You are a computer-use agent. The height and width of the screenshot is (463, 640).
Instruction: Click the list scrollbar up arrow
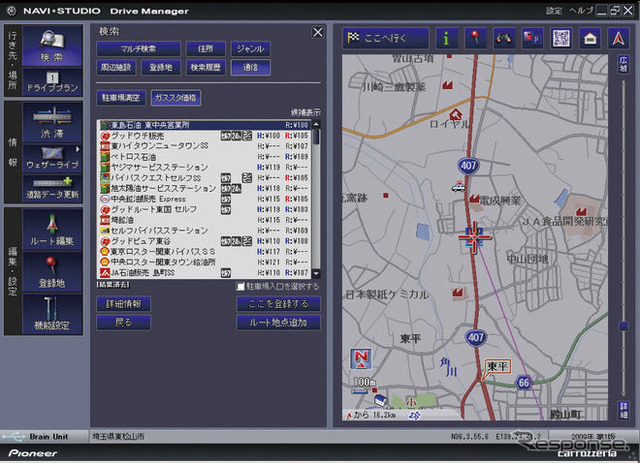[x=316, y=124]
